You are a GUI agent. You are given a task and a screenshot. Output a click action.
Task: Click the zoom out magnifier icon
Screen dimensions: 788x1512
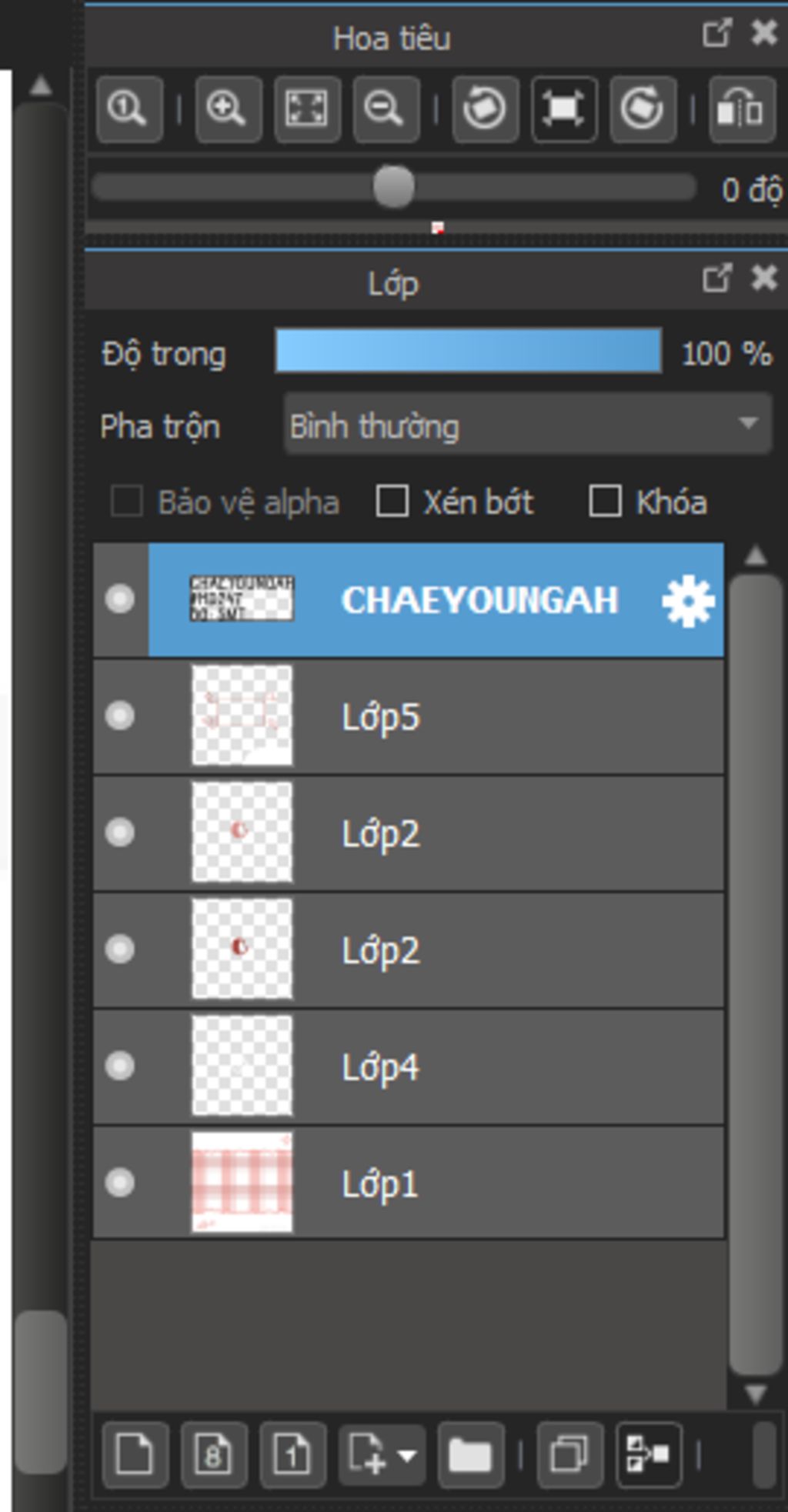385,109
